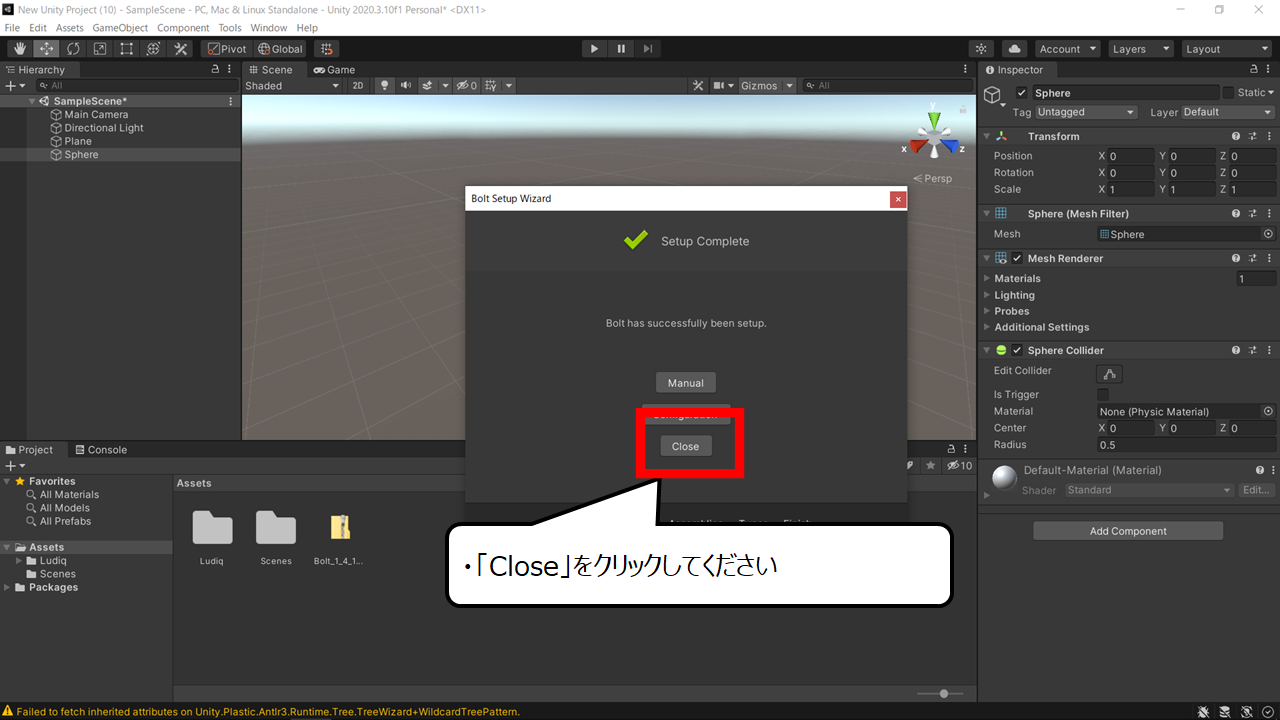The height and width of the screenshot is (720, 1280).
Task: Select the Transform tool
Action: [154, 49]
